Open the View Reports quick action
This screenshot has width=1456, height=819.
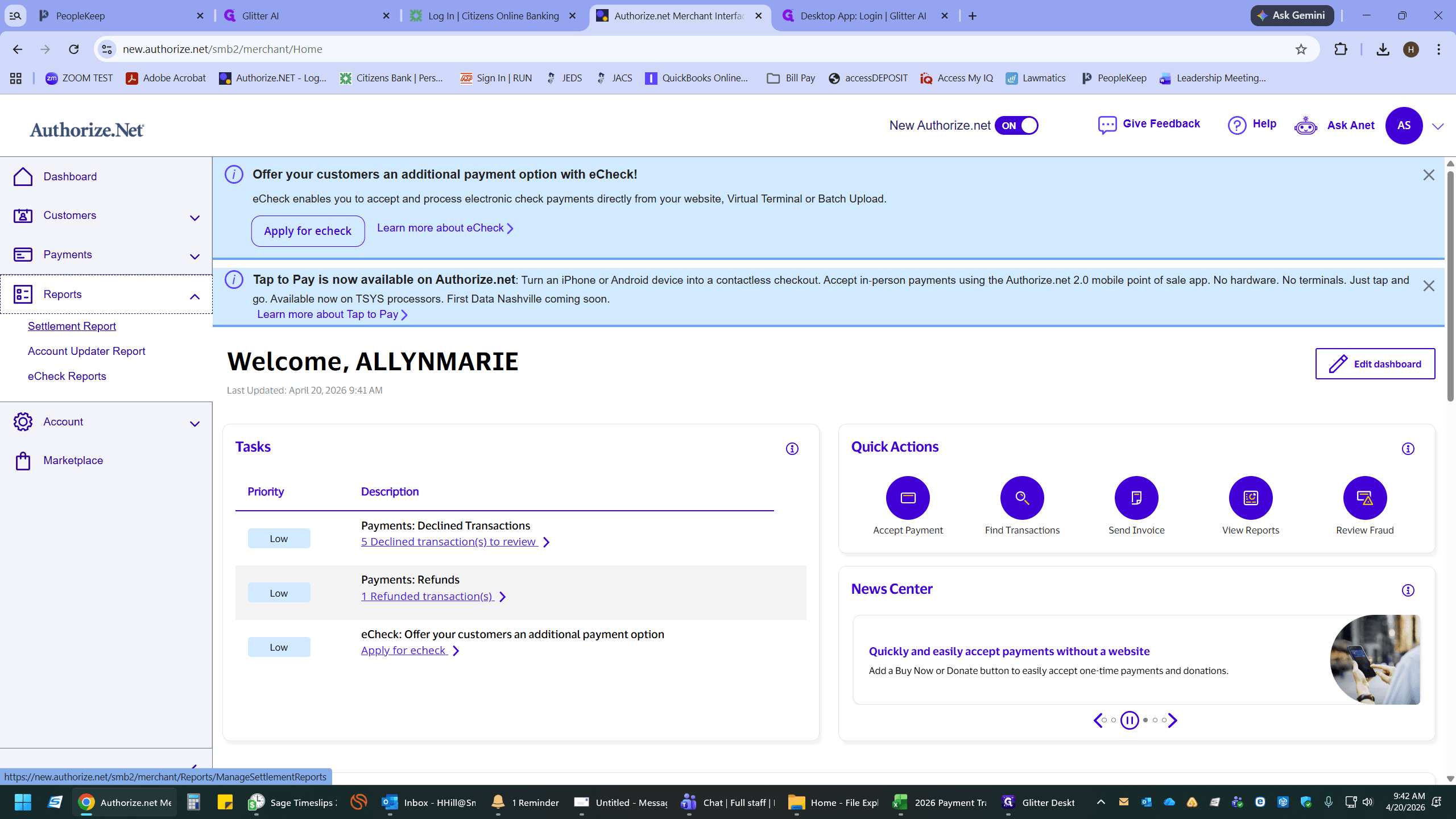[x=1251, y=498]
